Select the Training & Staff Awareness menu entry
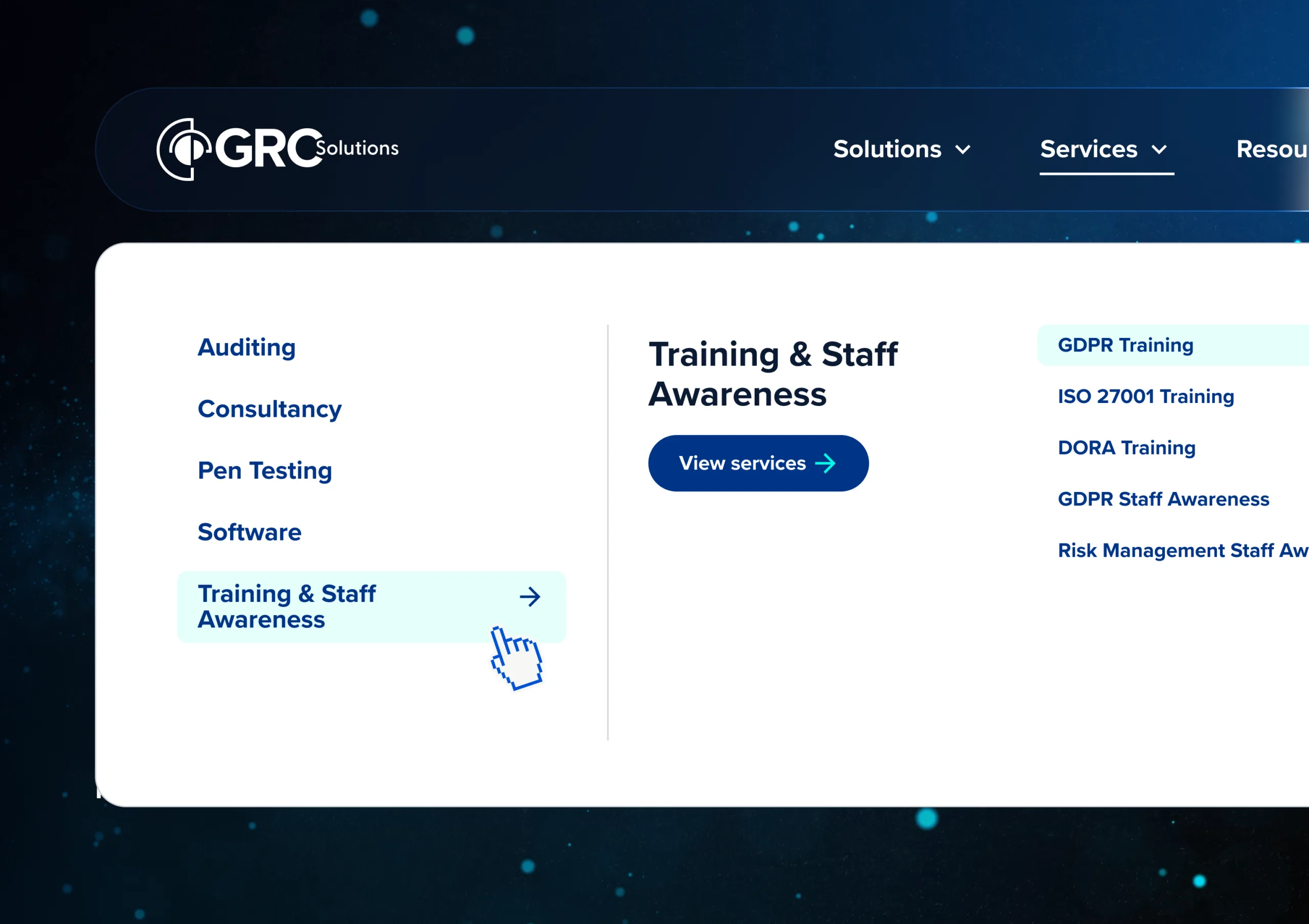The image size is (1309, 924). pos(372,607)
